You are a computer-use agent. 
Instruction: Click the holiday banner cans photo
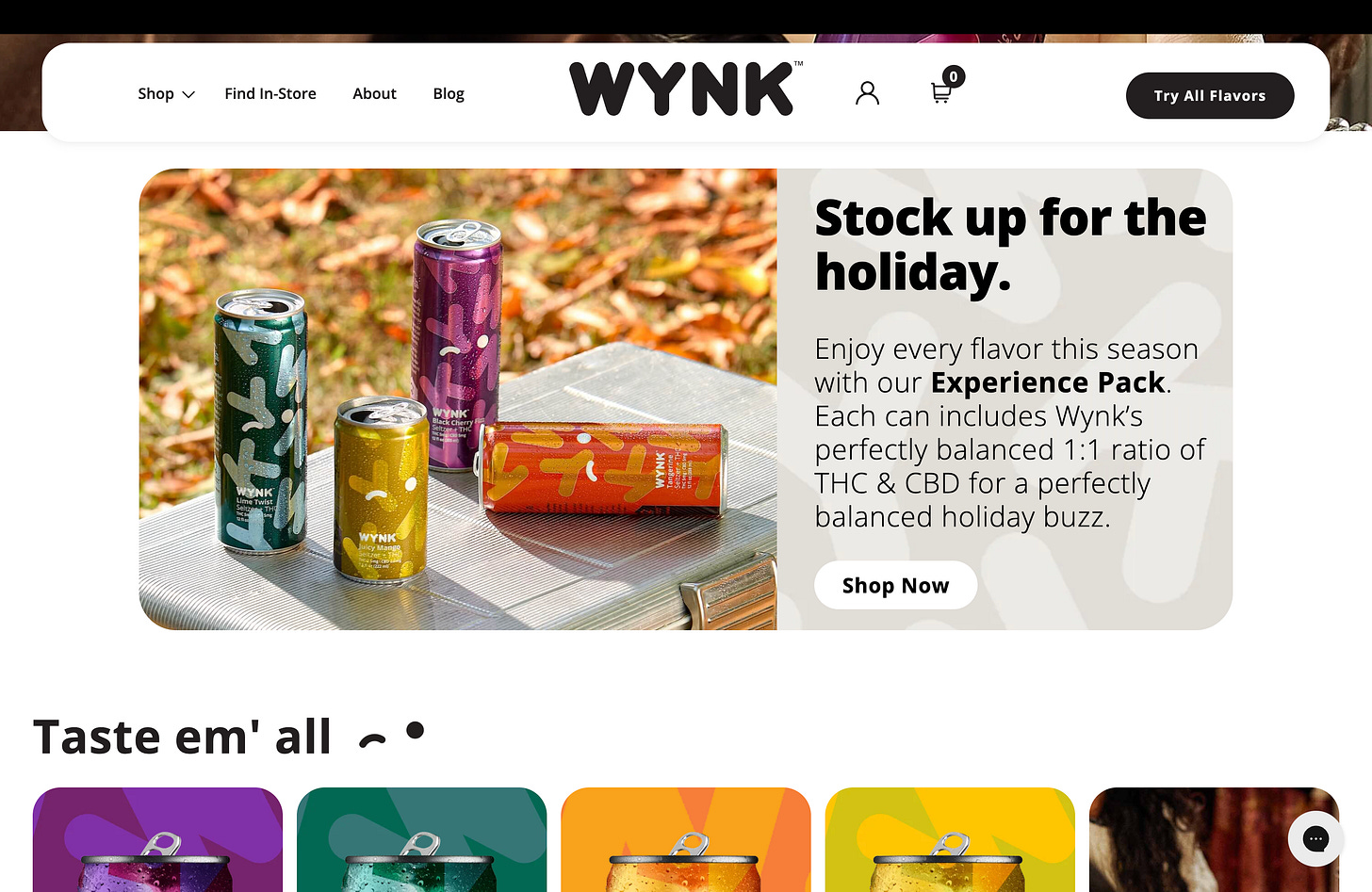point(458,399)
